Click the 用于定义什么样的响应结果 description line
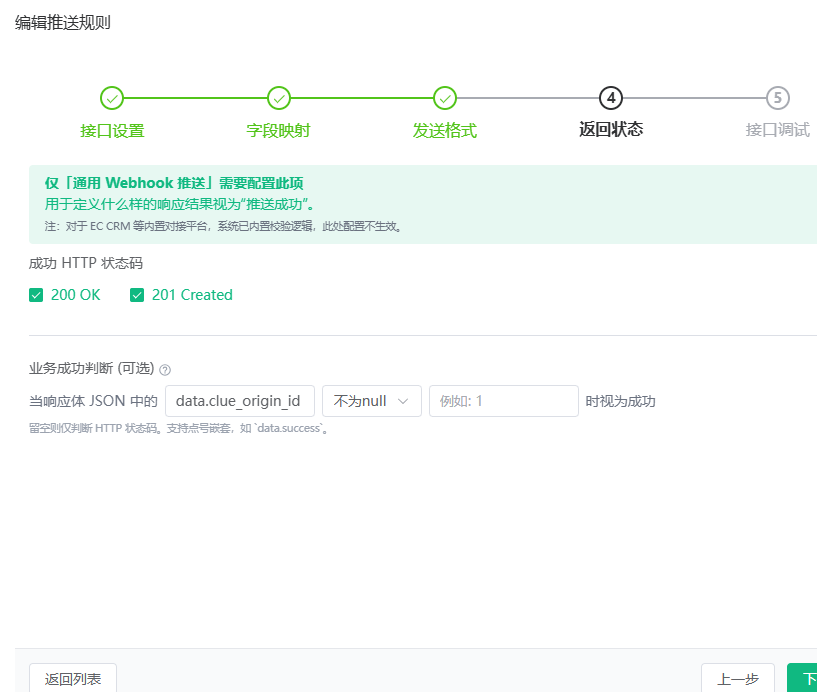The image size is (817, 692). tap(180, 204)
